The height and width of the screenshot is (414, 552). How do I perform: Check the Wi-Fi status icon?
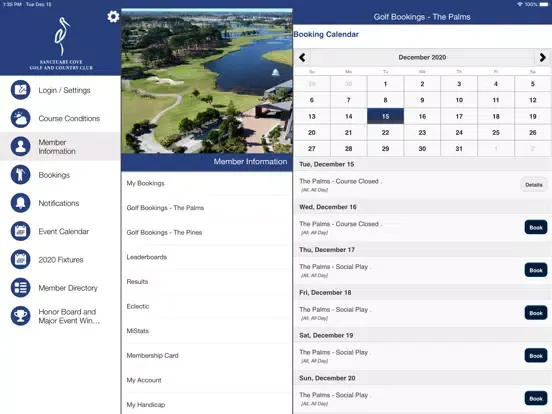point(520,4)
